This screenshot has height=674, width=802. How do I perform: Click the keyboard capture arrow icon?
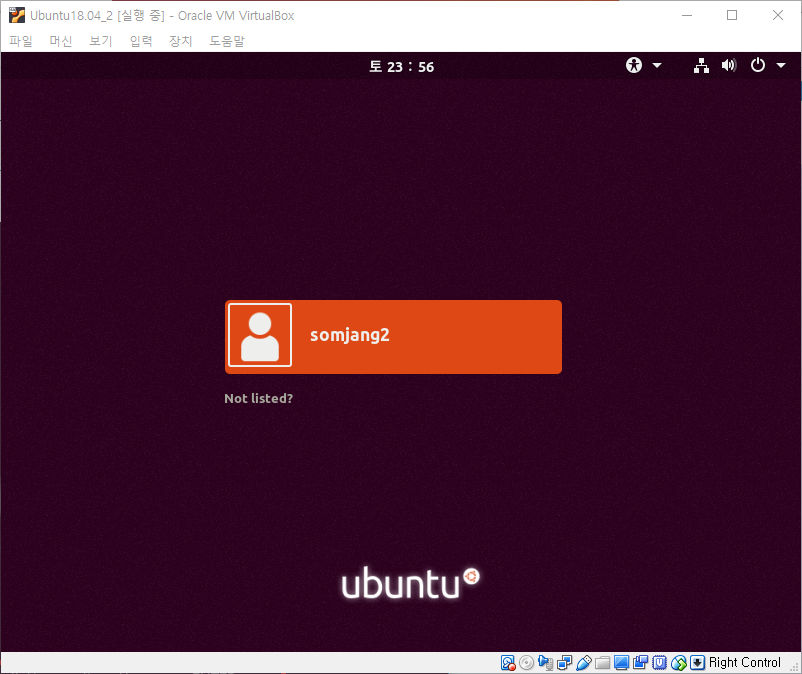pos(698,663)
